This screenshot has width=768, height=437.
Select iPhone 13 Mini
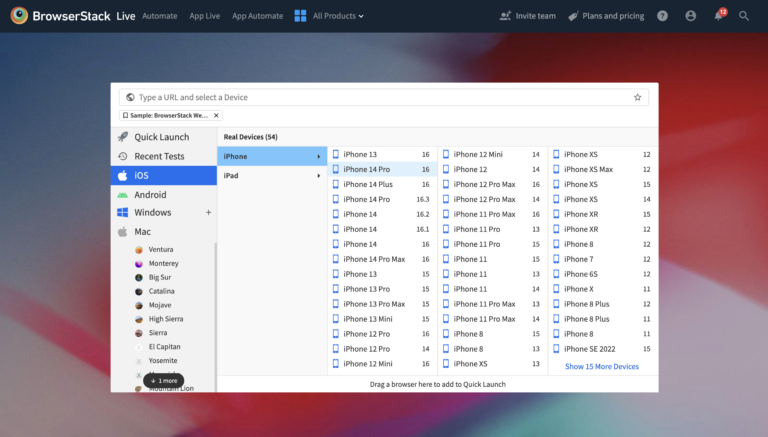coord(382,319)
